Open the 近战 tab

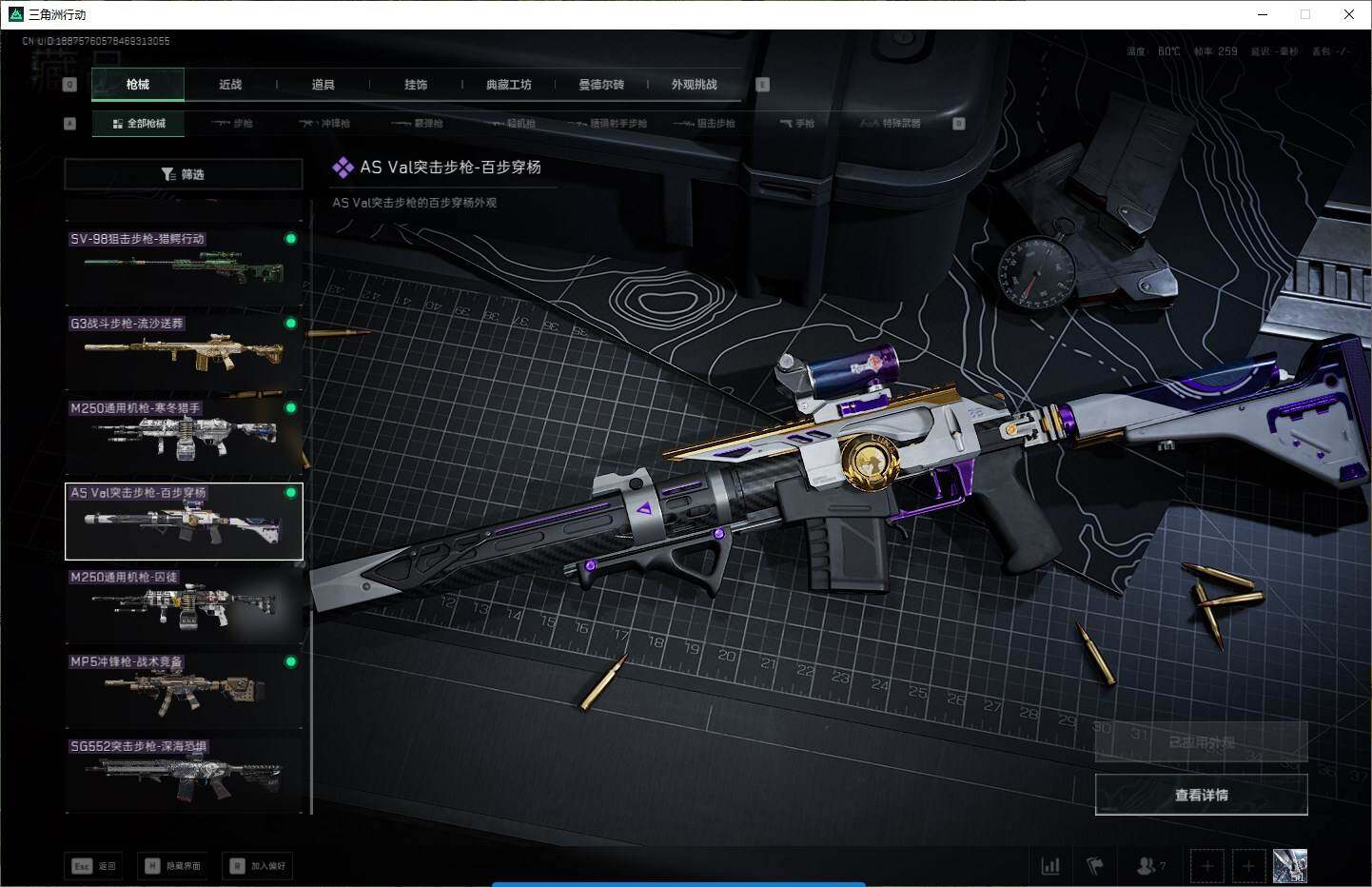230,85
